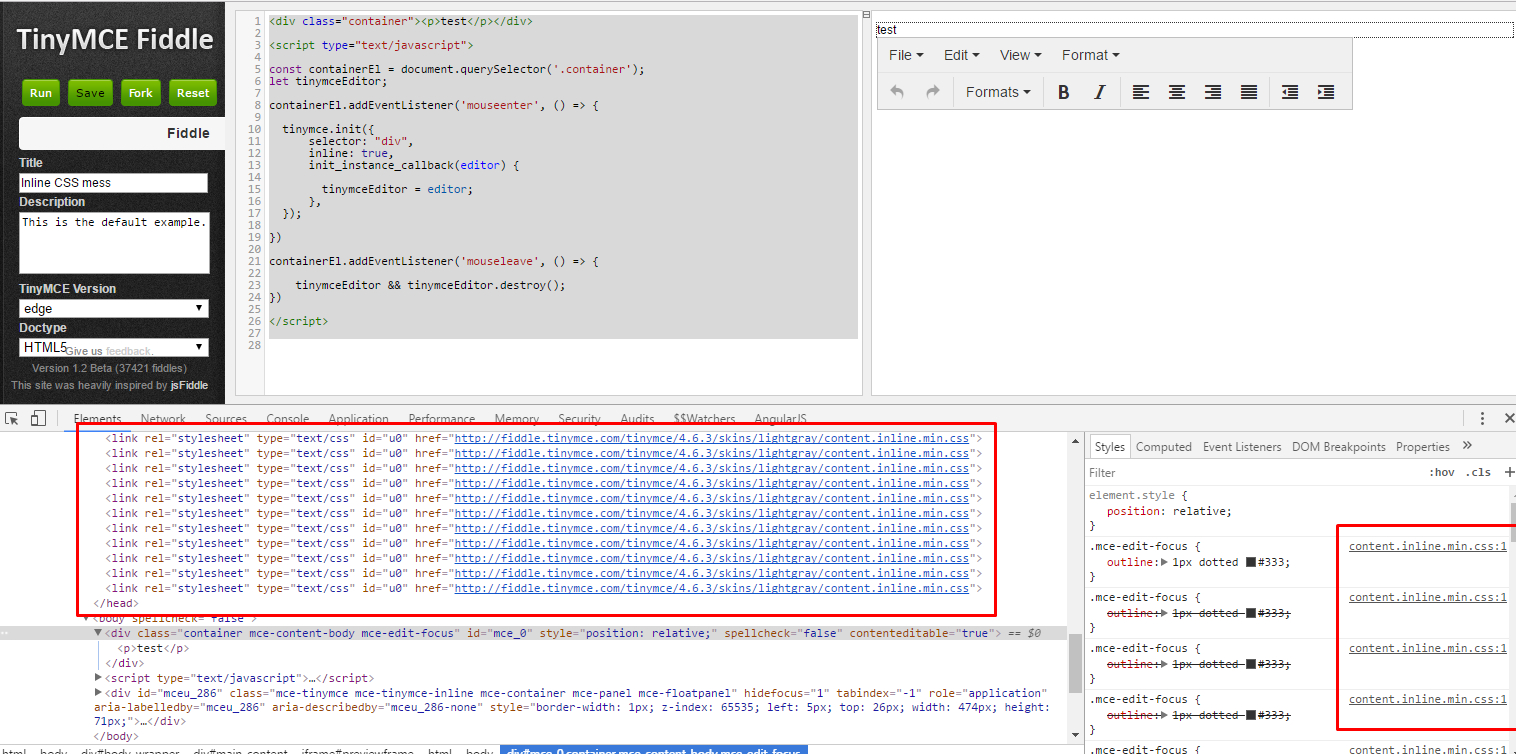Apply bold with the B icon
This screenshot has height=754, width=1516.
[x=1064, y=92]
